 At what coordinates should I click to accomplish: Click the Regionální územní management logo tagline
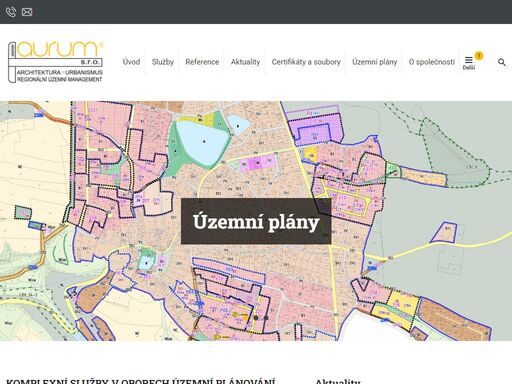[60, 79]
